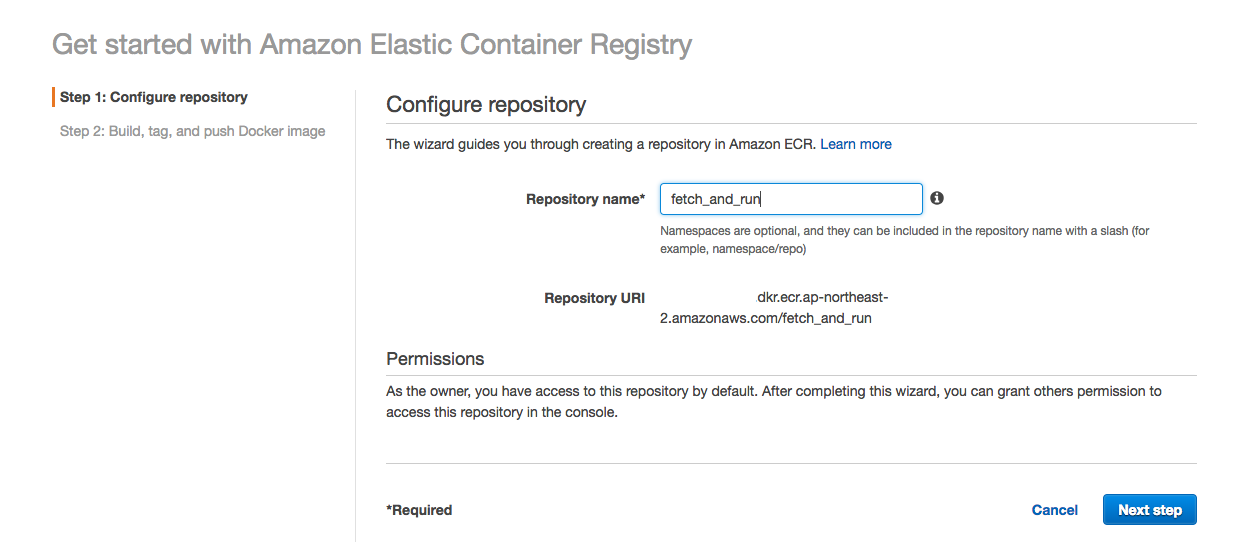Focus the Repository name input field
Screen dimensions: 1249x542
(790, 199)
